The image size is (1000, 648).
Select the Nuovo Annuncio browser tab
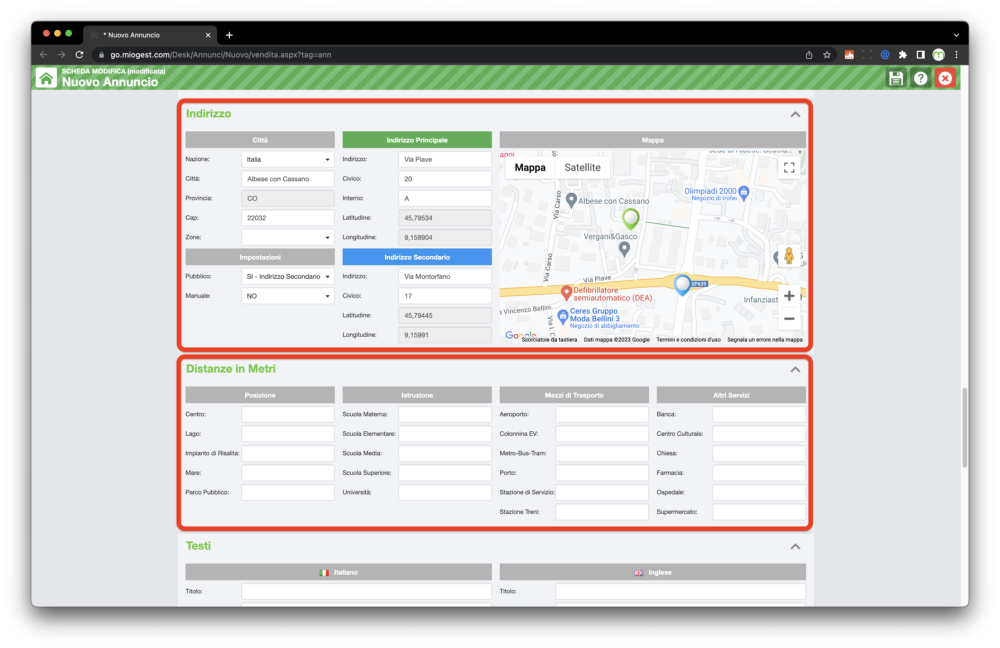click(x=151, y=35)
